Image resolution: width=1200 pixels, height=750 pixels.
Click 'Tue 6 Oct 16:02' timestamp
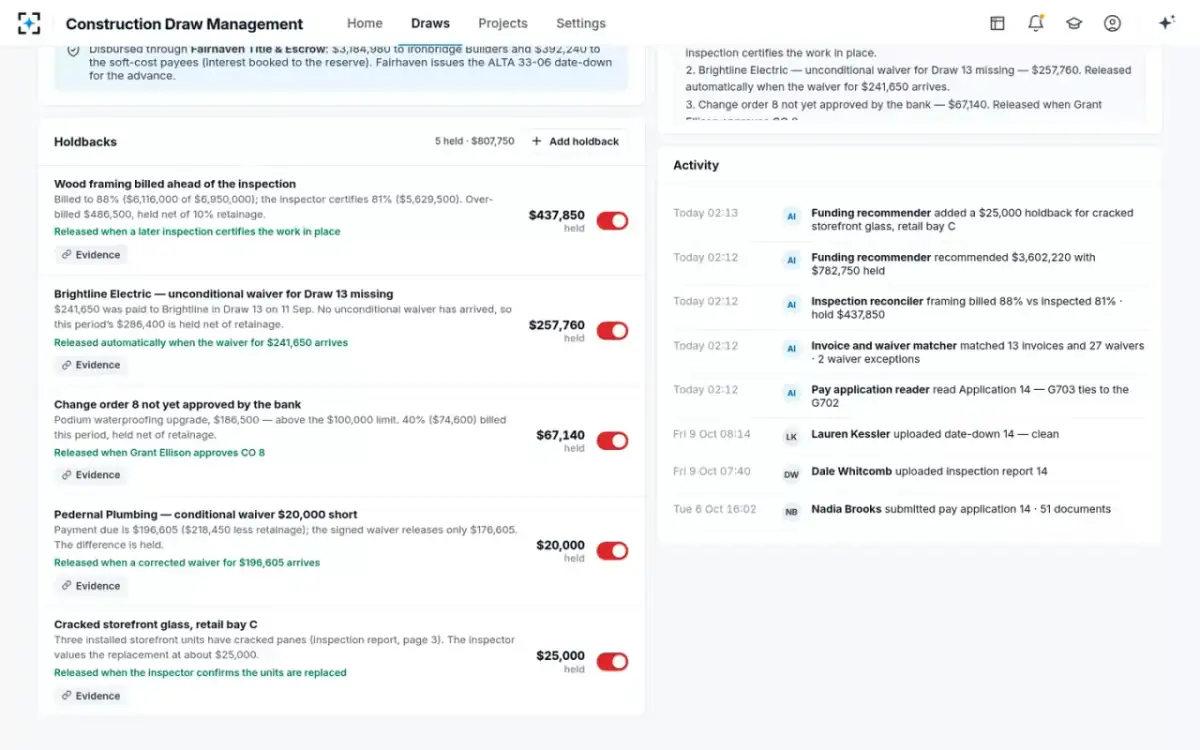click(x=715, y=509)
